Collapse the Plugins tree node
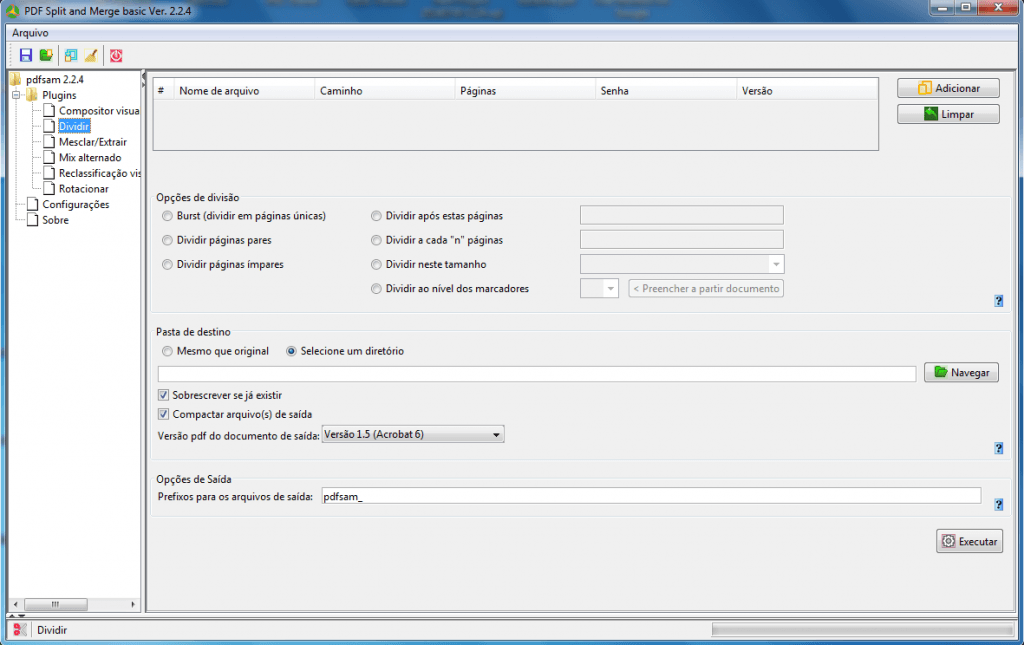 click(x=16, y=95)
